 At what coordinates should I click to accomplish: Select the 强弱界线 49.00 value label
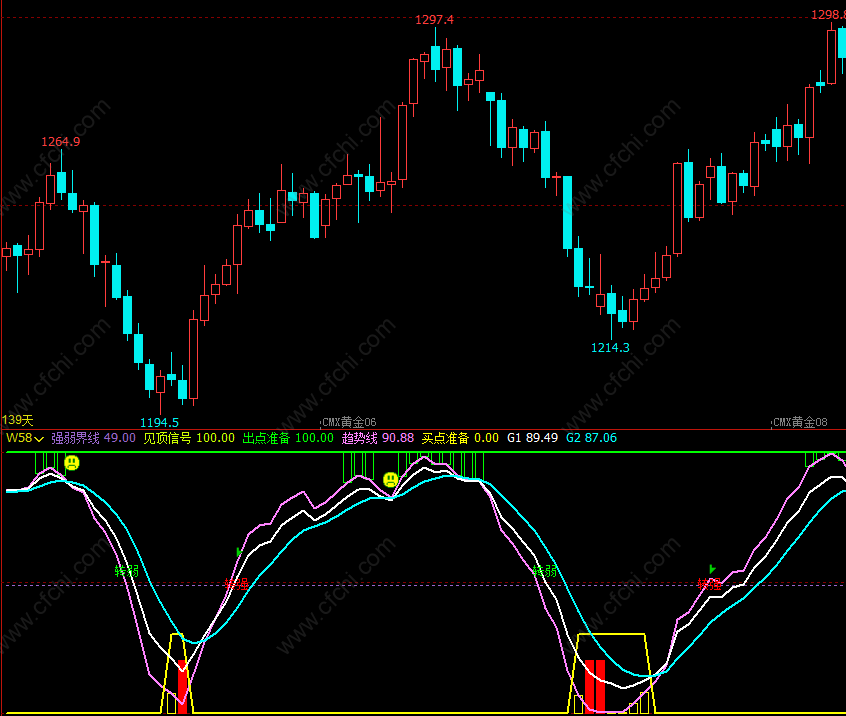[x=93, y=438]
